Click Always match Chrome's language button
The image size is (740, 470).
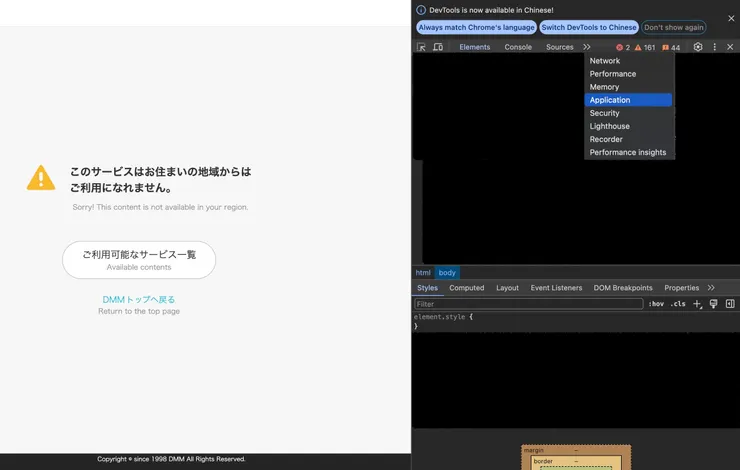tap(476, 27)
